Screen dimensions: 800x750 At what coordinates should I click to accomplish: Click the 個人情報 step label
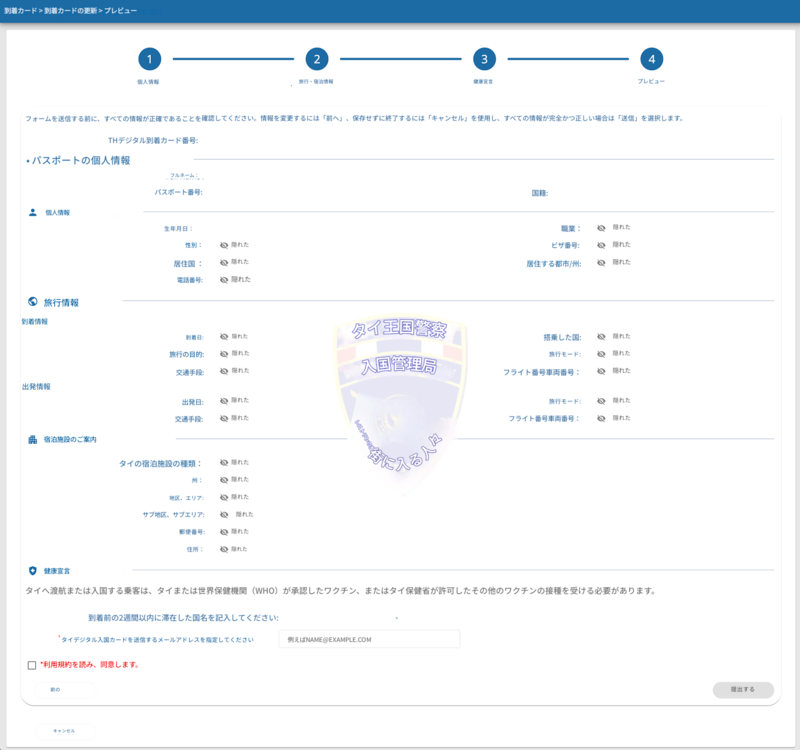(x=148, y=82)
